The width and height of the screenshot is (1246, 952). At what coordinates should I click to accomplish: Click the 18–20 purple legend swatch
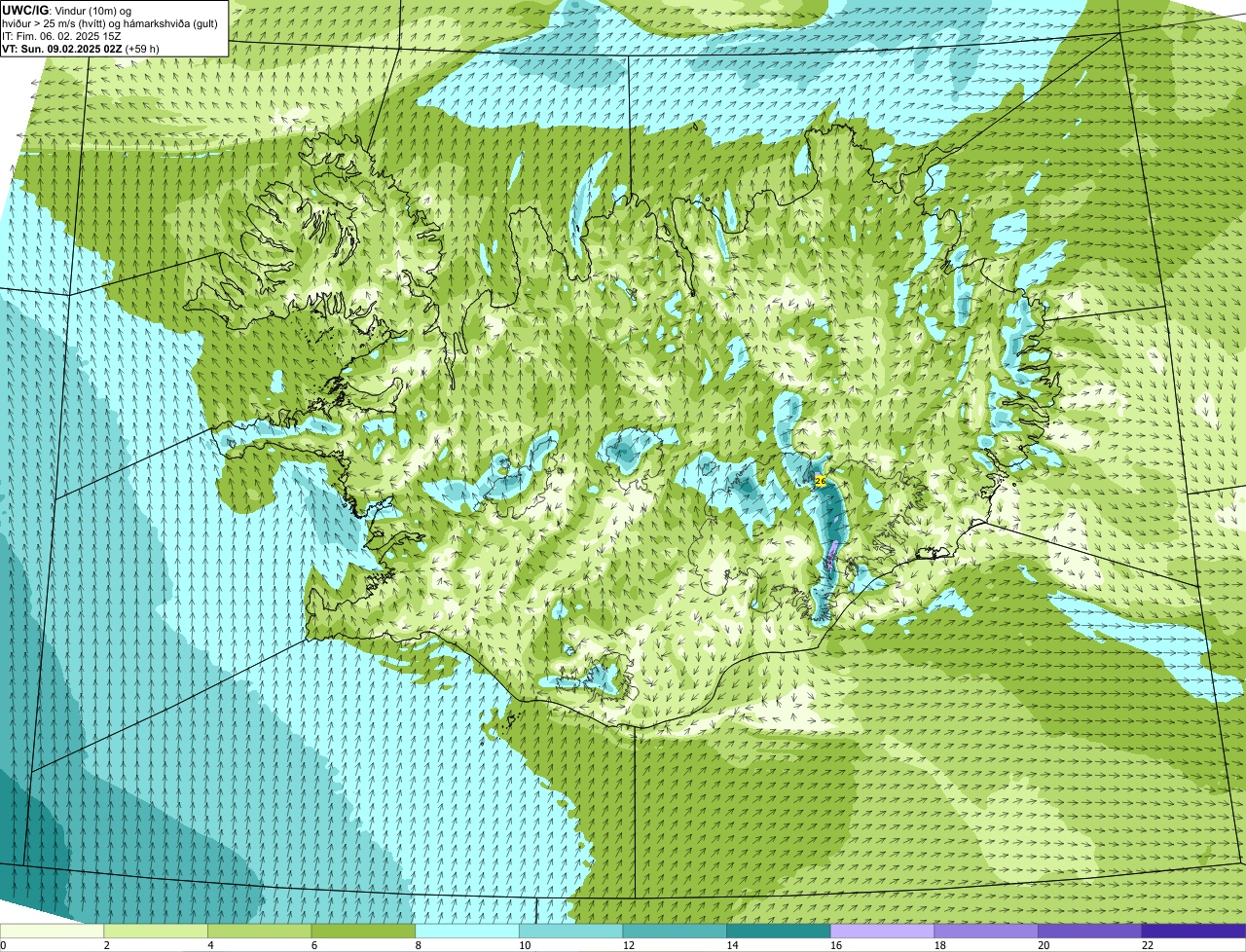click(x=986, y=931)
